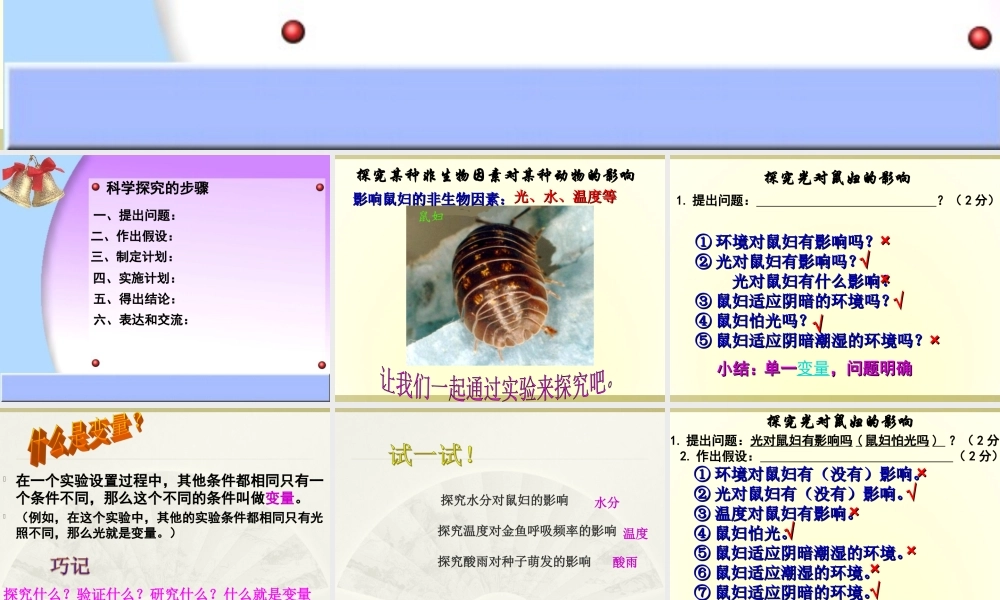The image size is (1000, 600).
Task: Click the example text starting （例如
Action: (x=170, y=525)
